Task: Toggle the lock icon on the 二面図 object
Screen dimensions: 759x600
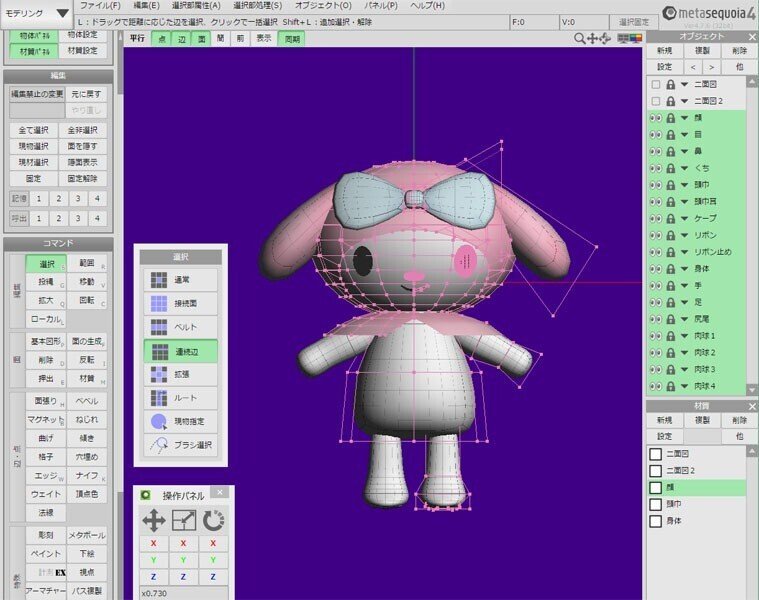Action: (670, 84)
